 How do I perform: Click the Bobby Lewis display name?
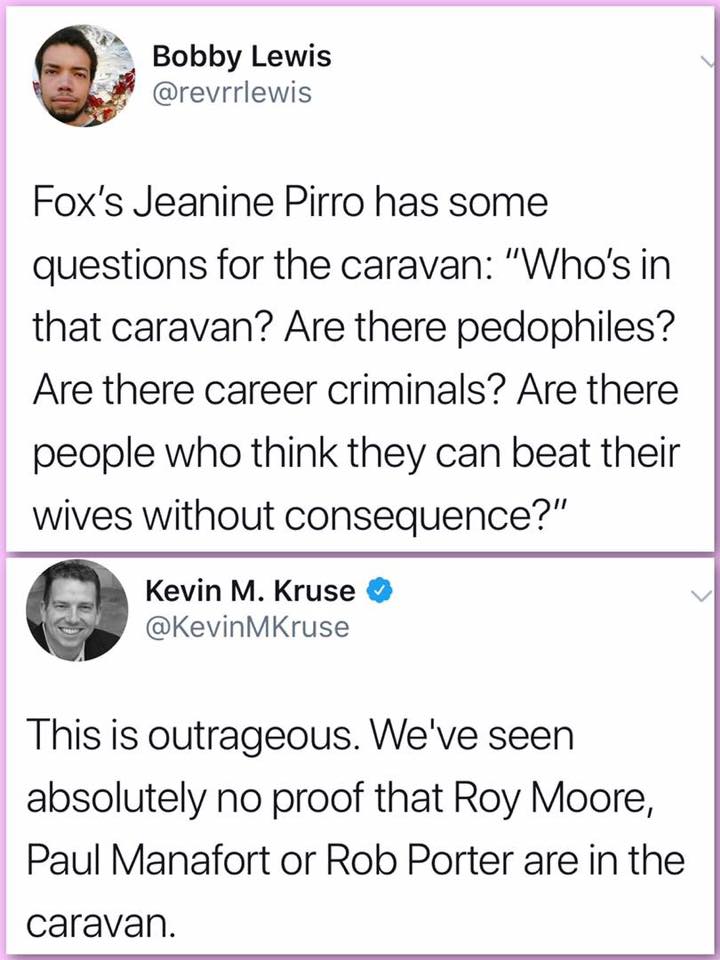[x=241, y=57]
